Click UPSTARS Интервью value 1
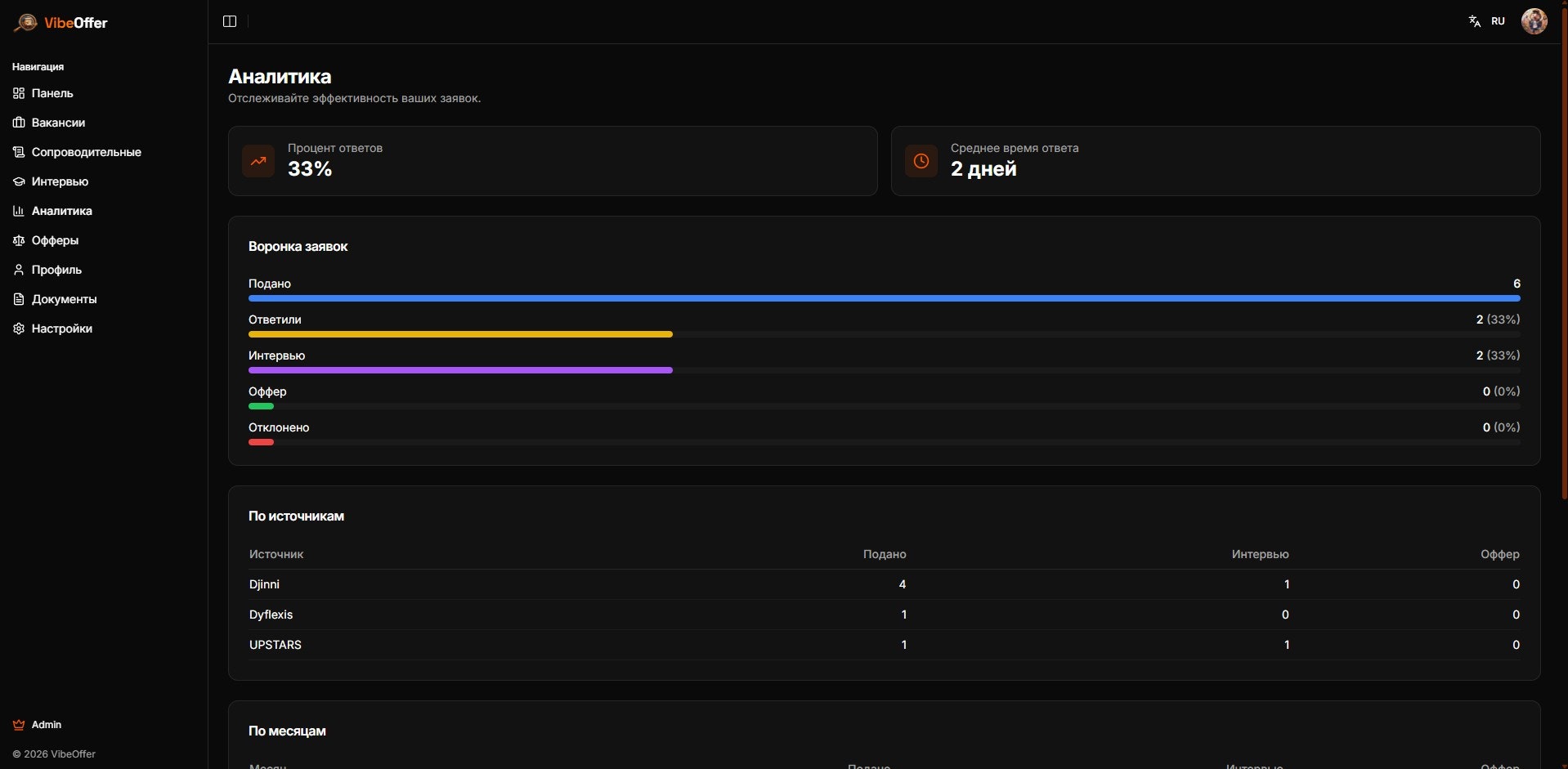Screen dimensions: 1568x769 pyautogui.click(x=1287, y=645)
